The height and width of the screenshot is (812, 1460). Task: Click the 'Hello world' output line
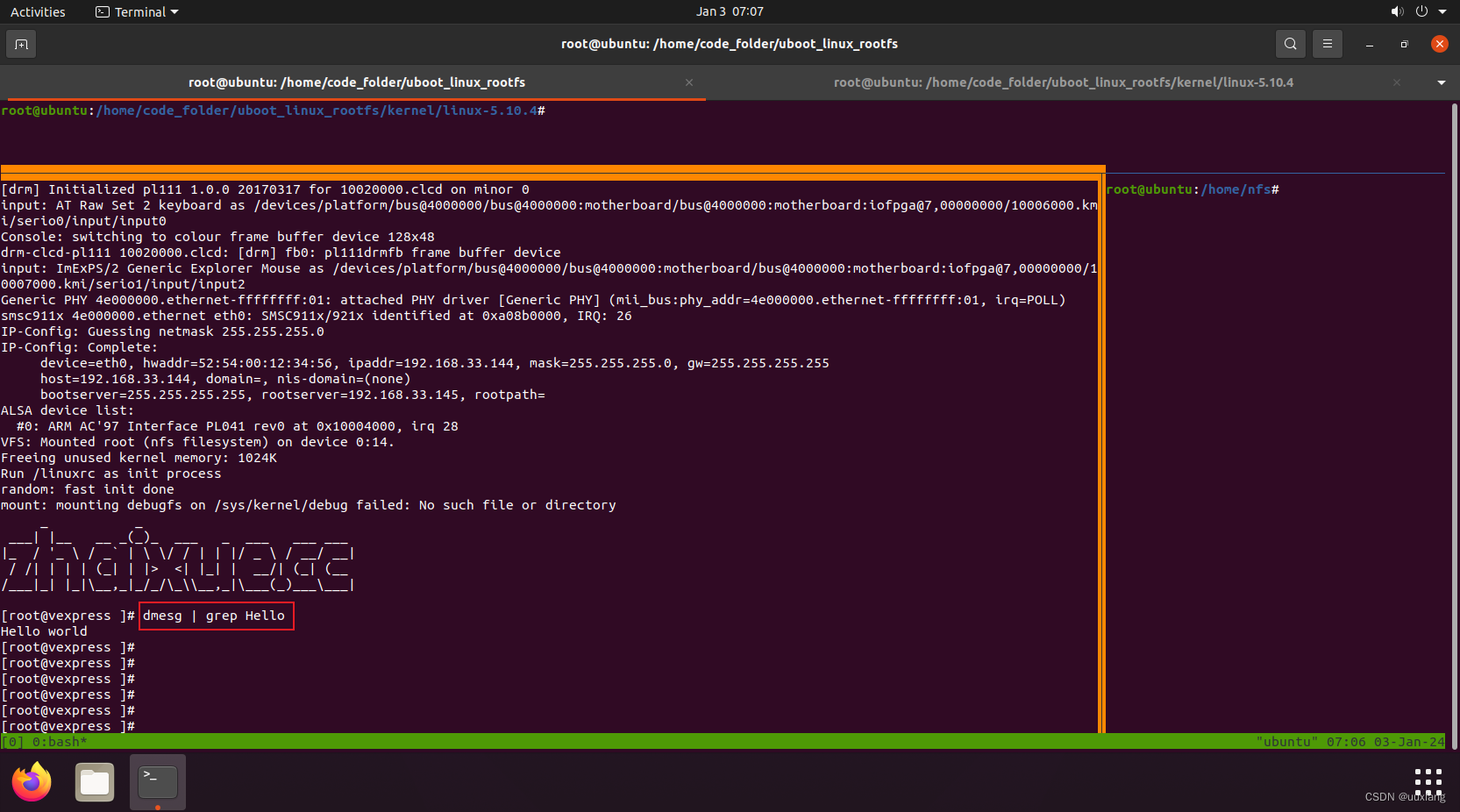click(44, 631)
